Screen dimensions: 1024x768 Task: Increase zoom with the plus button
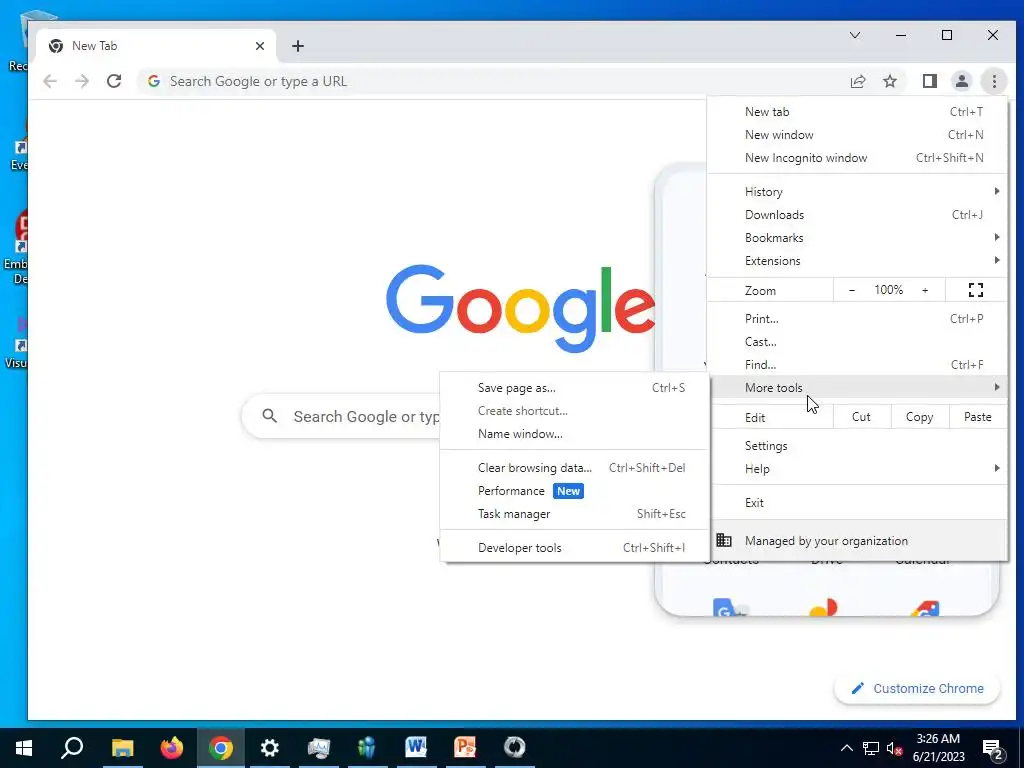point(925,290)
